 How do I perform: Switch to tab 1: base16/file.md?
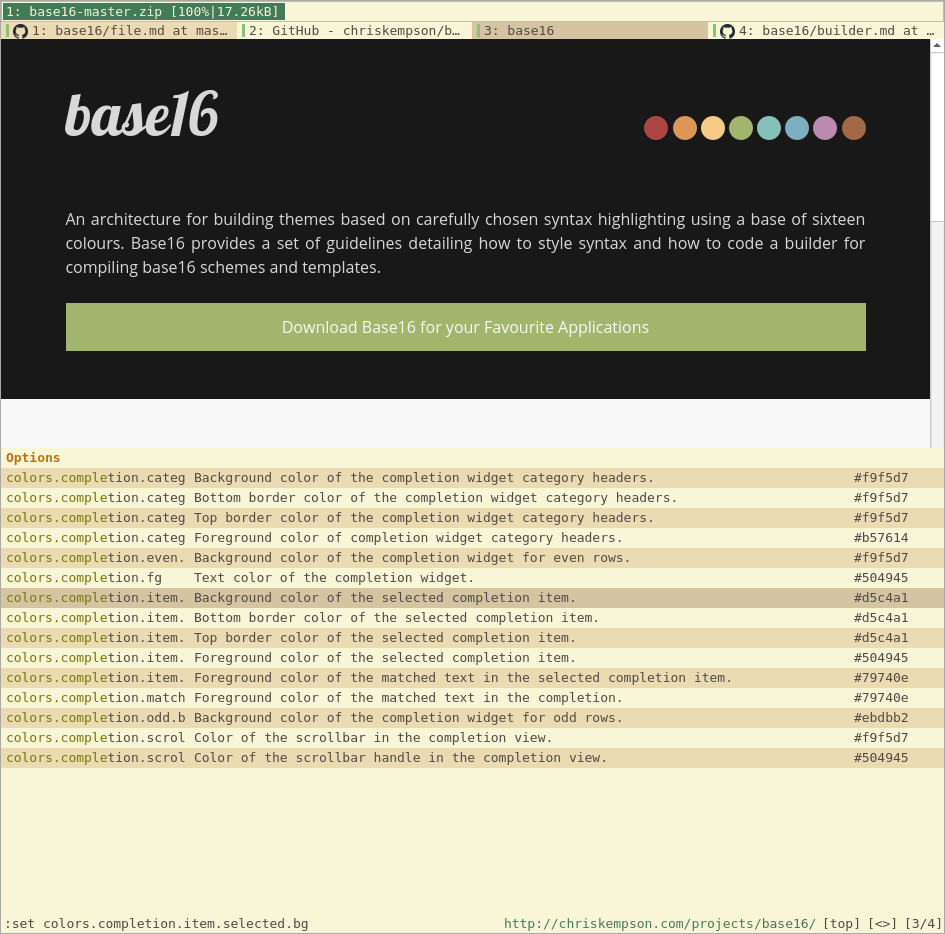pyautogui.click(x=120, y=31)
